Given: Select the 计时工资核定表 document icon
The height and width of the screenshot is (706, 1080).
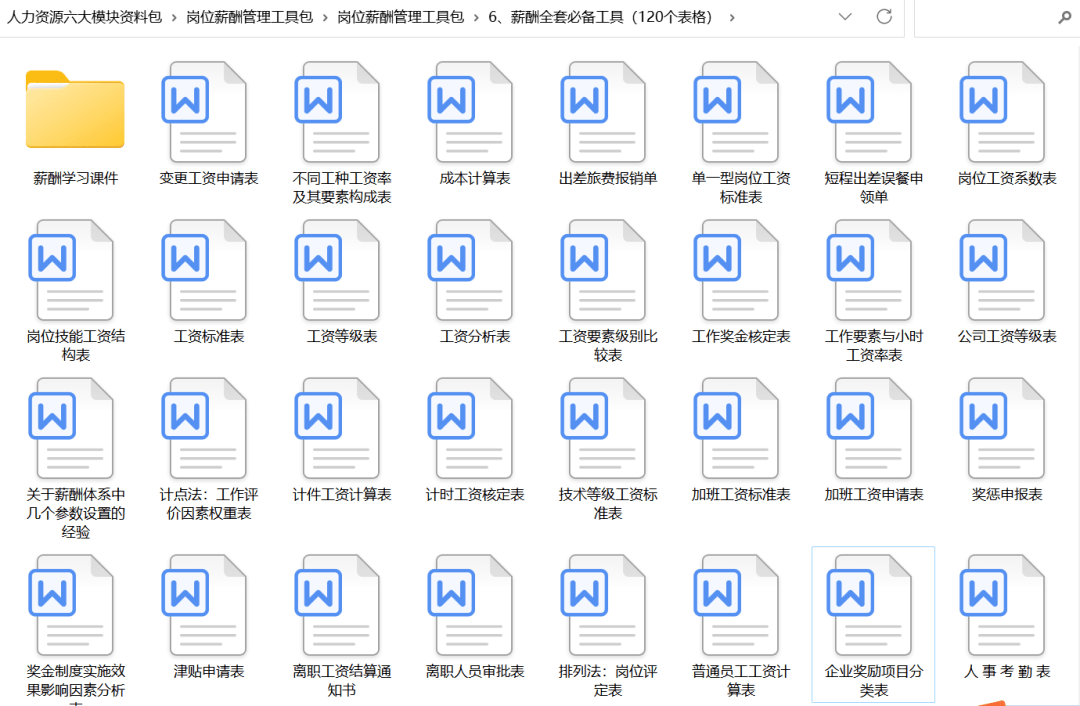Looking at the screenshot, I should [470, 428].
